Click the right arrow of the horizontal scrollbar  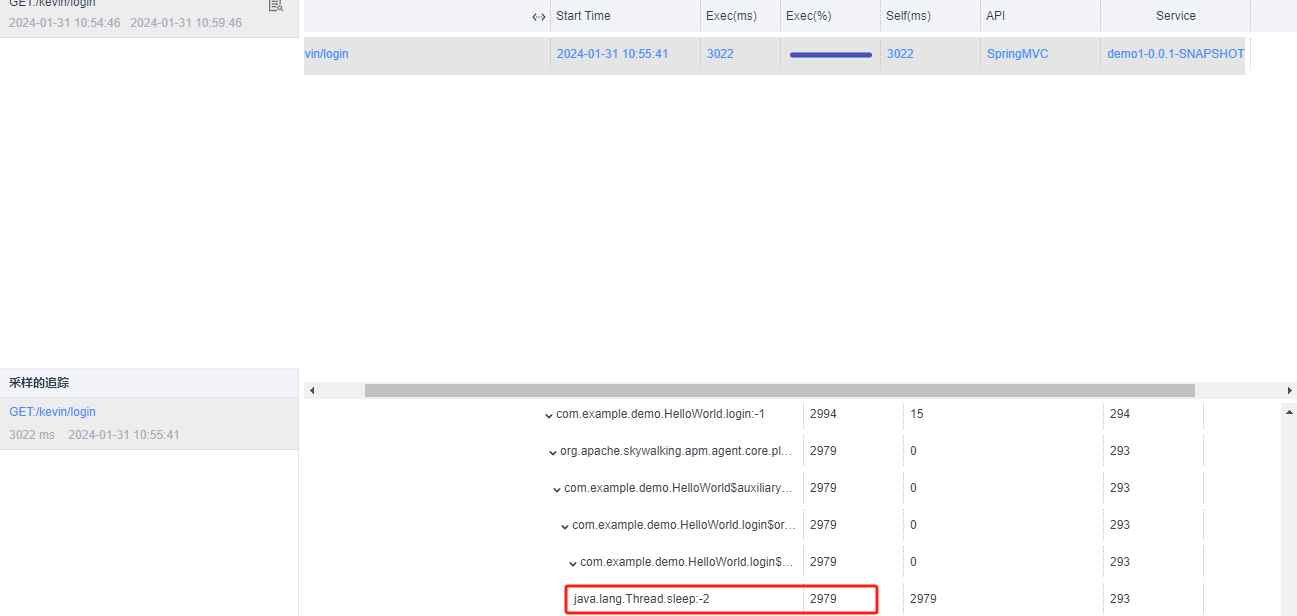tap(1290, 389)
